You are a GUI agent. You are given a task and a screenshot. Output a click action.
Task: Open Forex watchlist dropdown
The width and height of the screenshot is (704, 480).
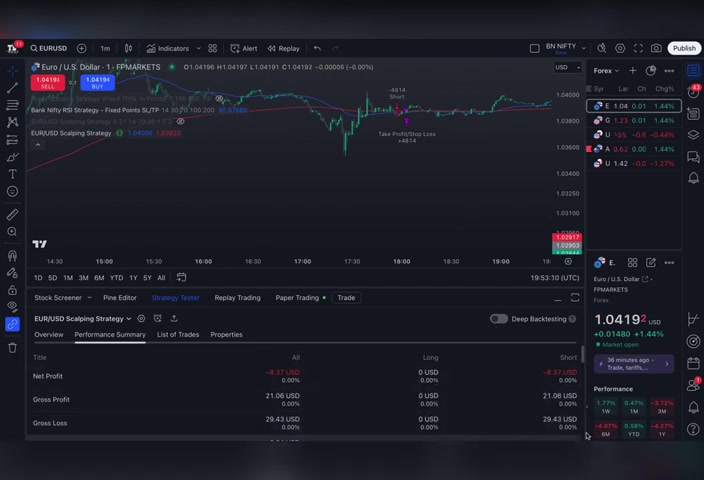606,70
